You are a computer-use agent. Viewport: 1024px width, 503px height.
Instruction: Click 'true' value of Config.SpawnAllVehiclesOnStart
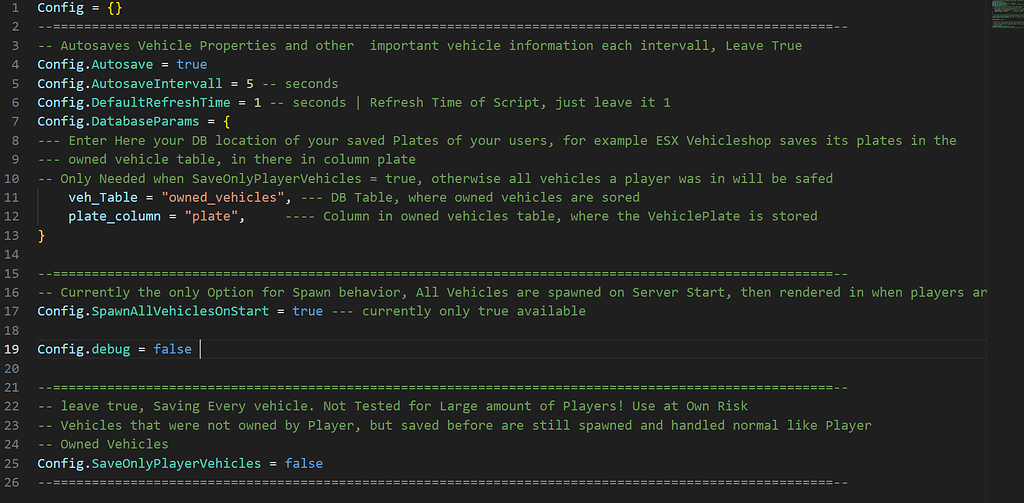(307, 311)
